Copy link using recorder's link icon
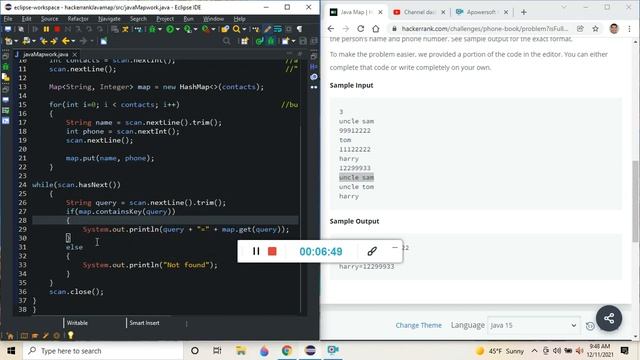 pos(372,251)
